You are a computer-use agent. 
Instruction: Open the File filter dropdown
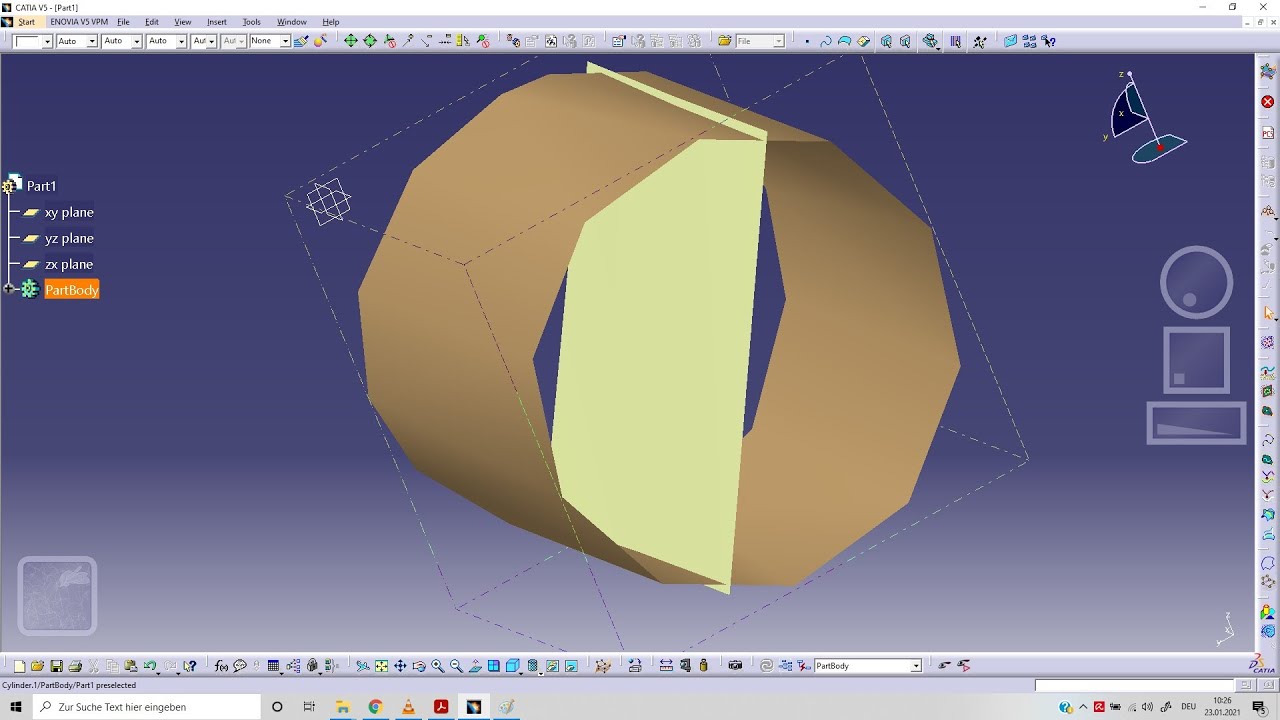[779, 41]
